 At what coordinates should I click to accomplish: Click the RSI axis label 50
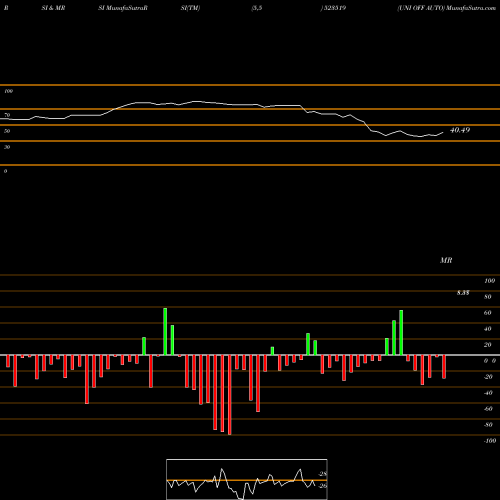[x=7, y=131]
